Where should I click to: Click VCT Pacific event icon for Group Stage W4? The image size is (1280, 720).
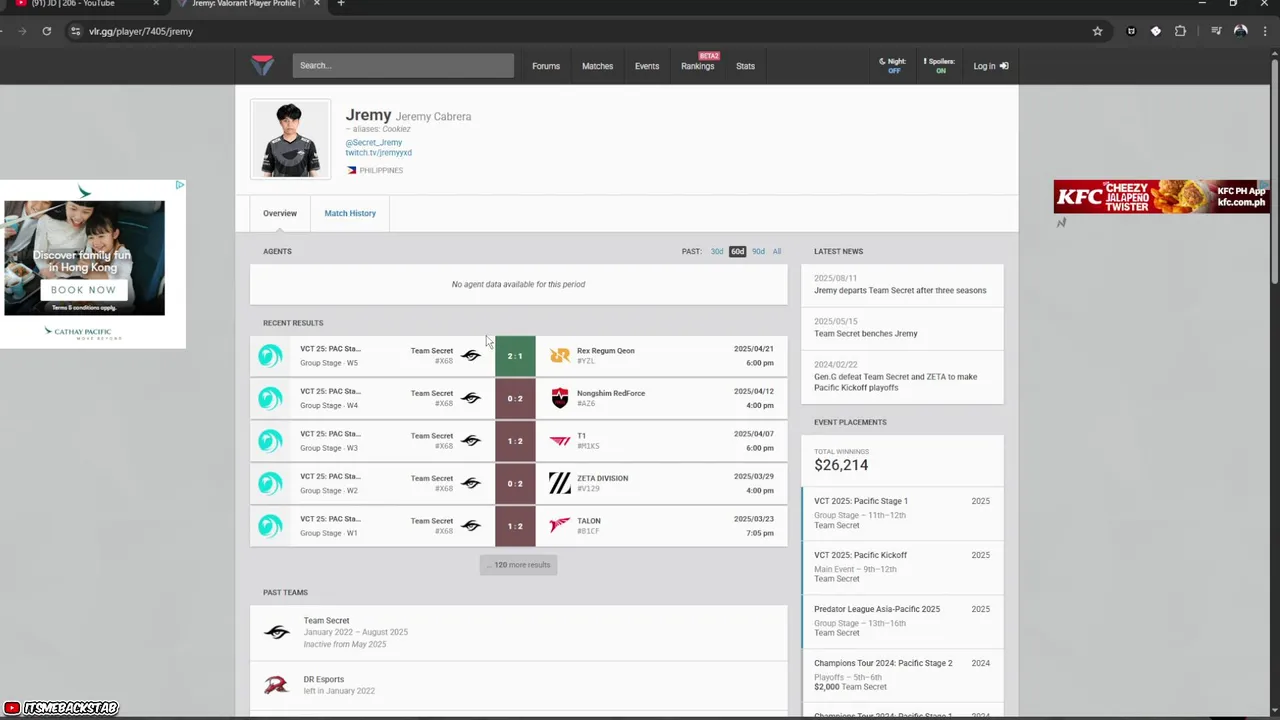(x=270, y=399)
